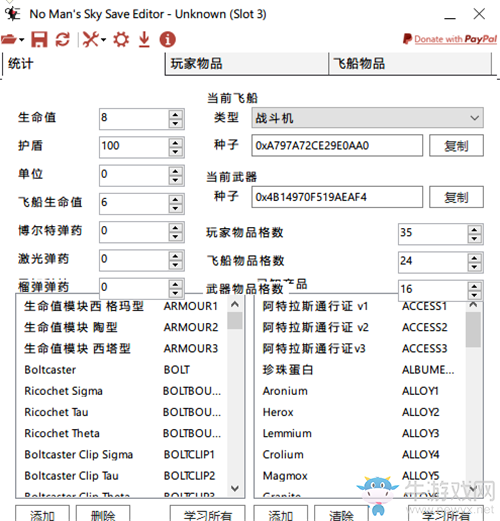Select the ACCESS3 pass row
Screen dimensions: 500x521
tap(360, 349)
